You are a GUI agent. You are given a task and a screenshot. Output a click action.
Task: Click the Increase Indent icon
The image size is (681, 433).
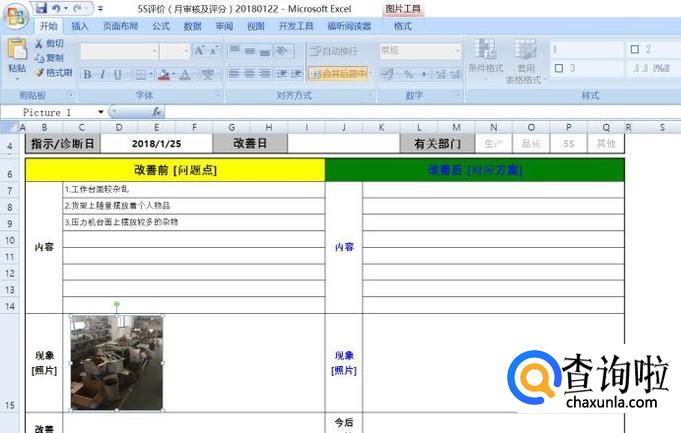pyautogui.click(x=296, y=74)
